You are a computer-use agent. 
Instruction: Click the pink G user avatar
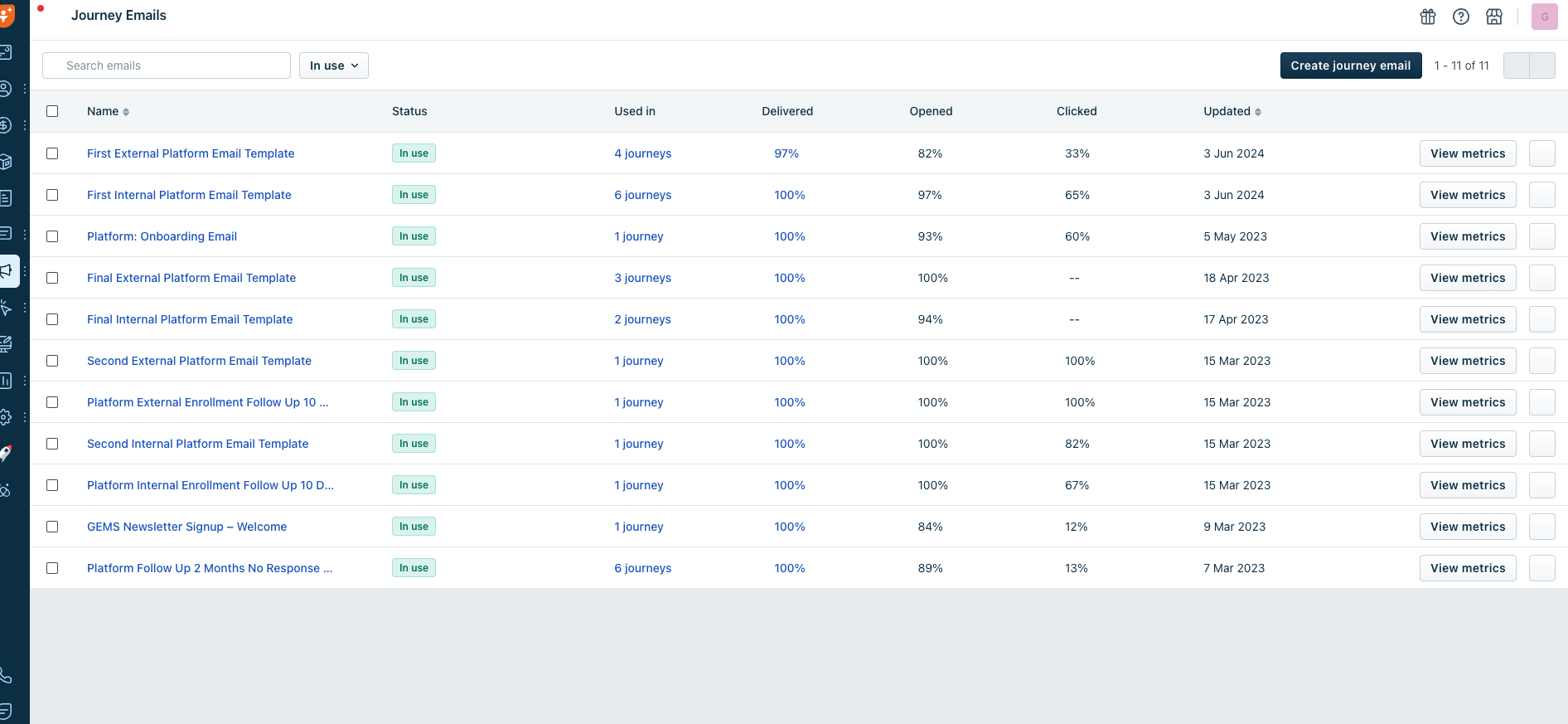point(1544,17)
